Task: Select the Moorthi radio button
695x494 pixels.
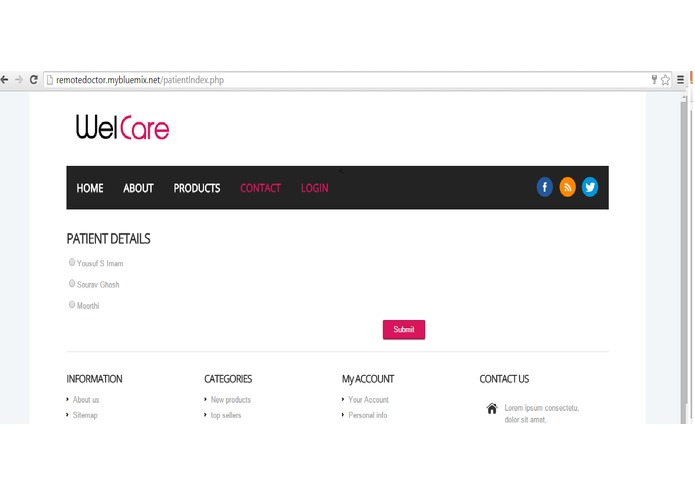Action: point(72,304)
